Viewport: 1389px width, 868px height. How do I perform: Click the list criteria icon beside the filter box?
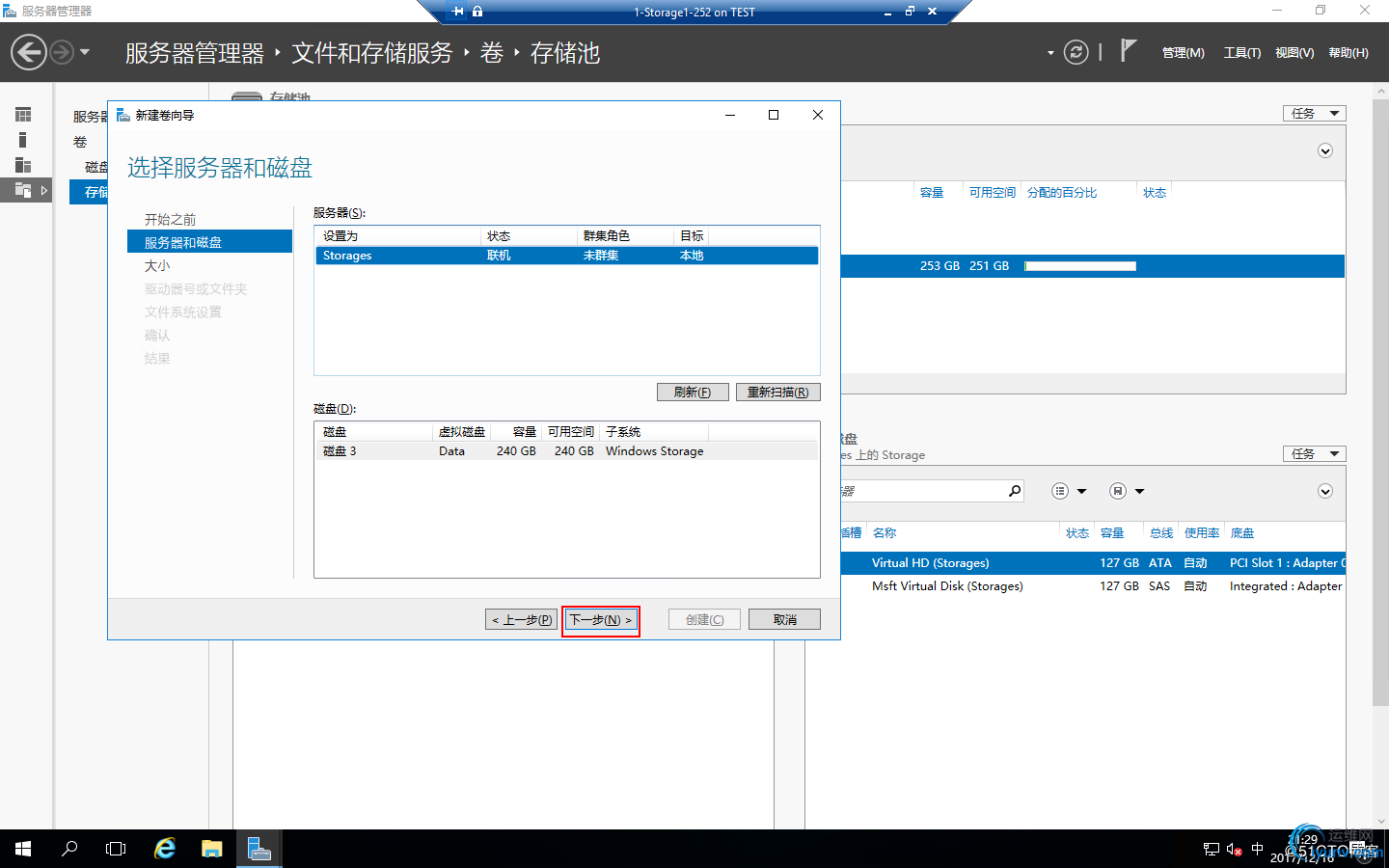pos(1060,491)
